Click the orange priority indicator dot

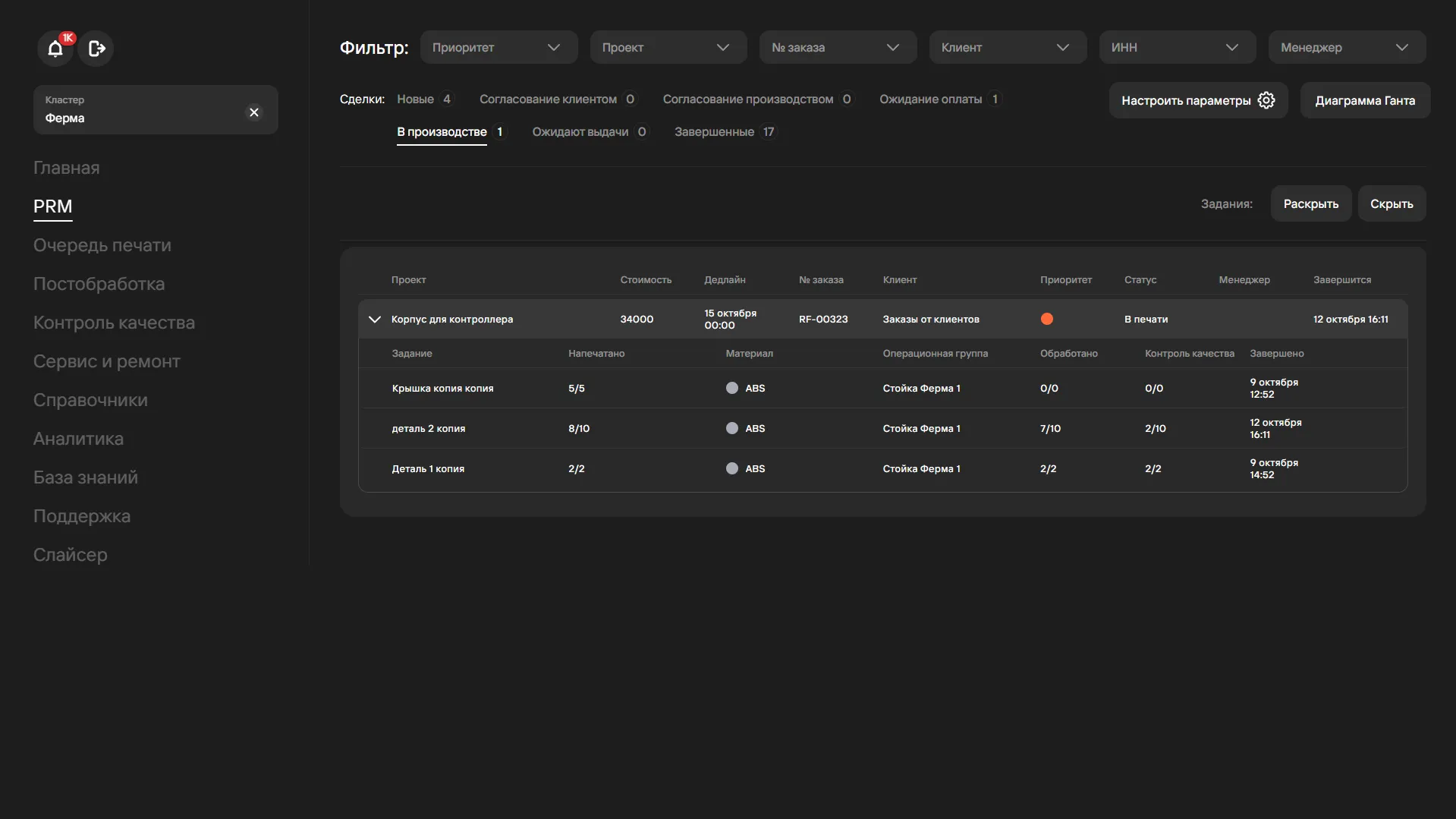[1047, 320]
